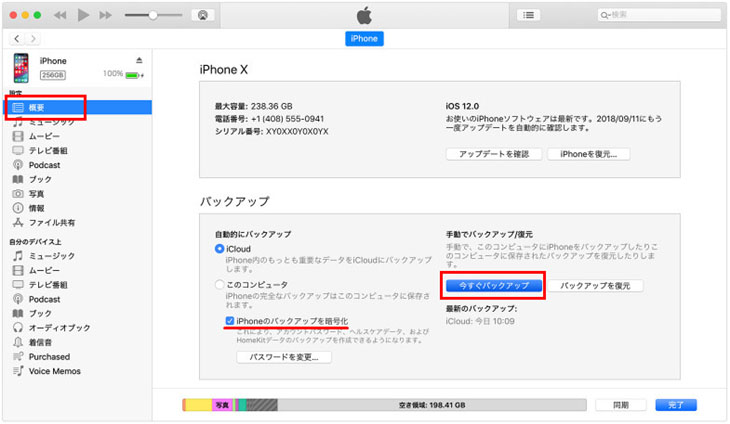Click the iPhone device thumbnail icon

coord(21,68)
